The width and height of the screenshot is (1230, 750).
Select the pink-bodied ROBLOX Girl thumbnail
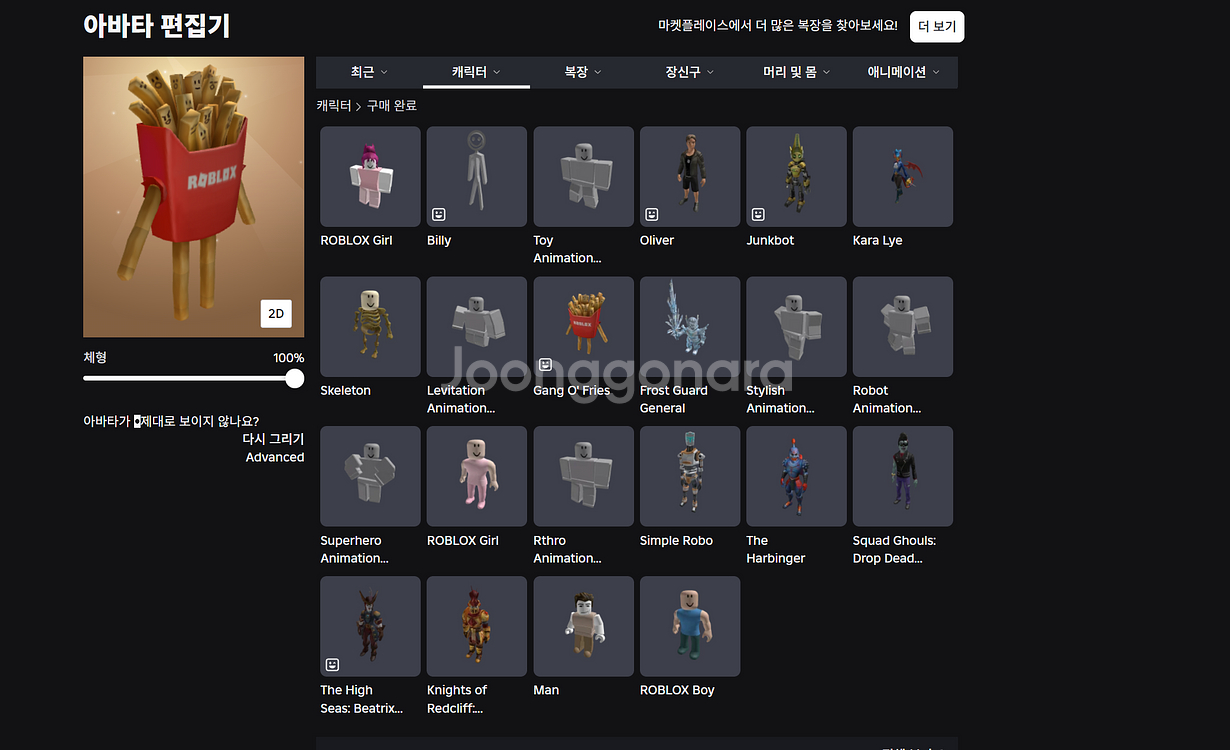(477, 476)
